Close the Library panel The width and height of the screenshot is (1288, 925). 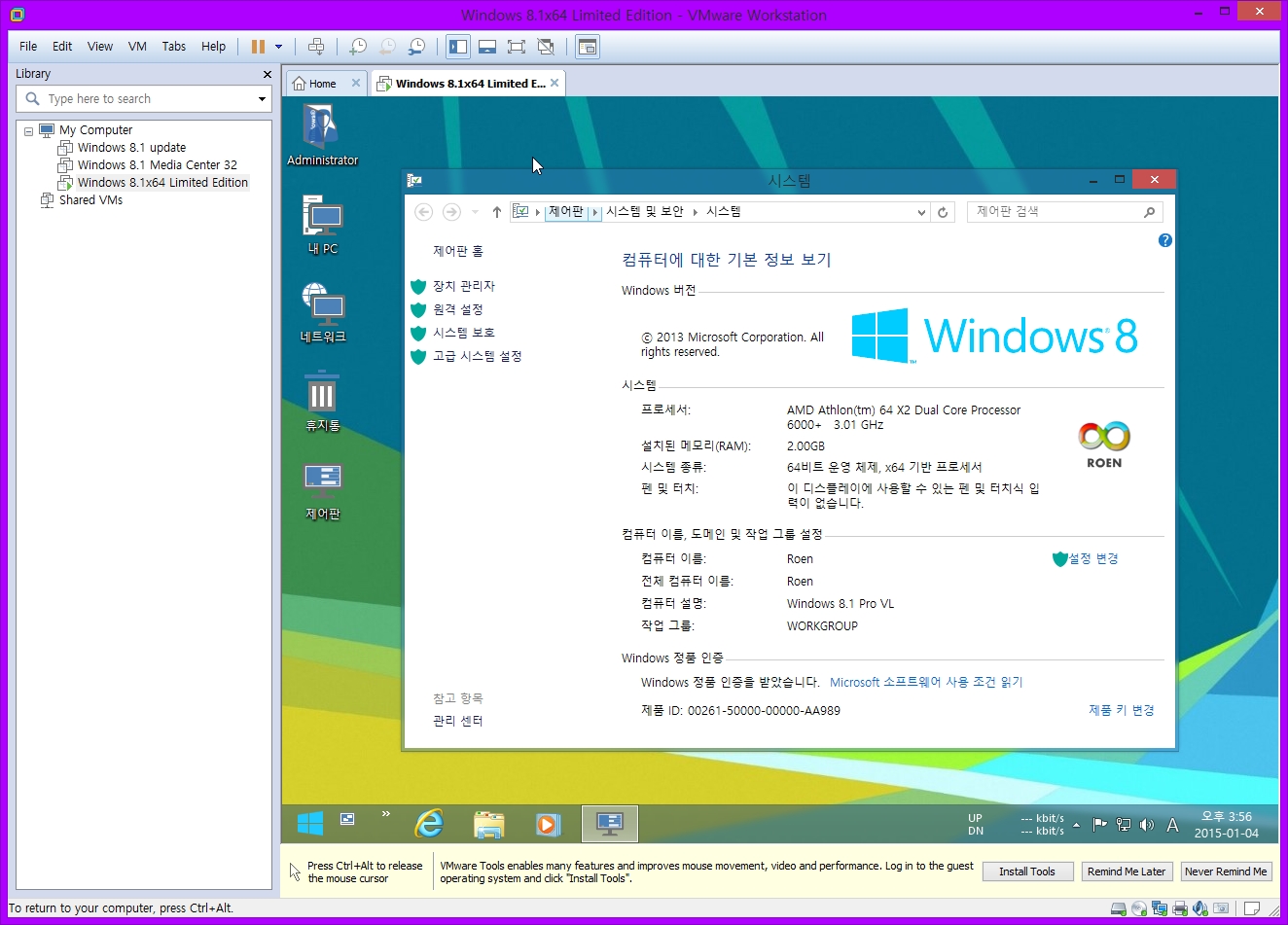click(x=268, y=74)
